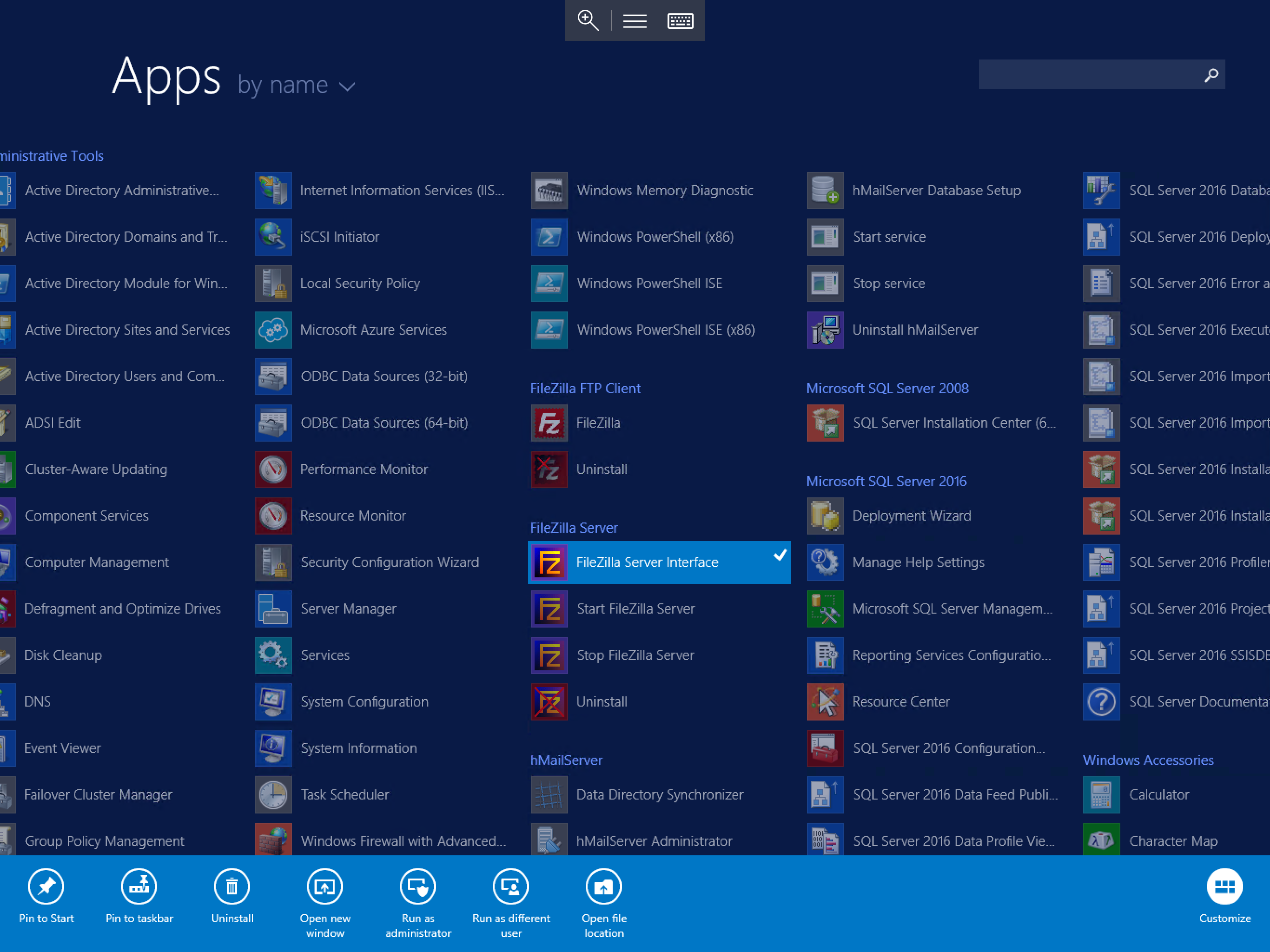Open the Task Scheduler clock icon
1270x952 pixels.
point(273,795)
